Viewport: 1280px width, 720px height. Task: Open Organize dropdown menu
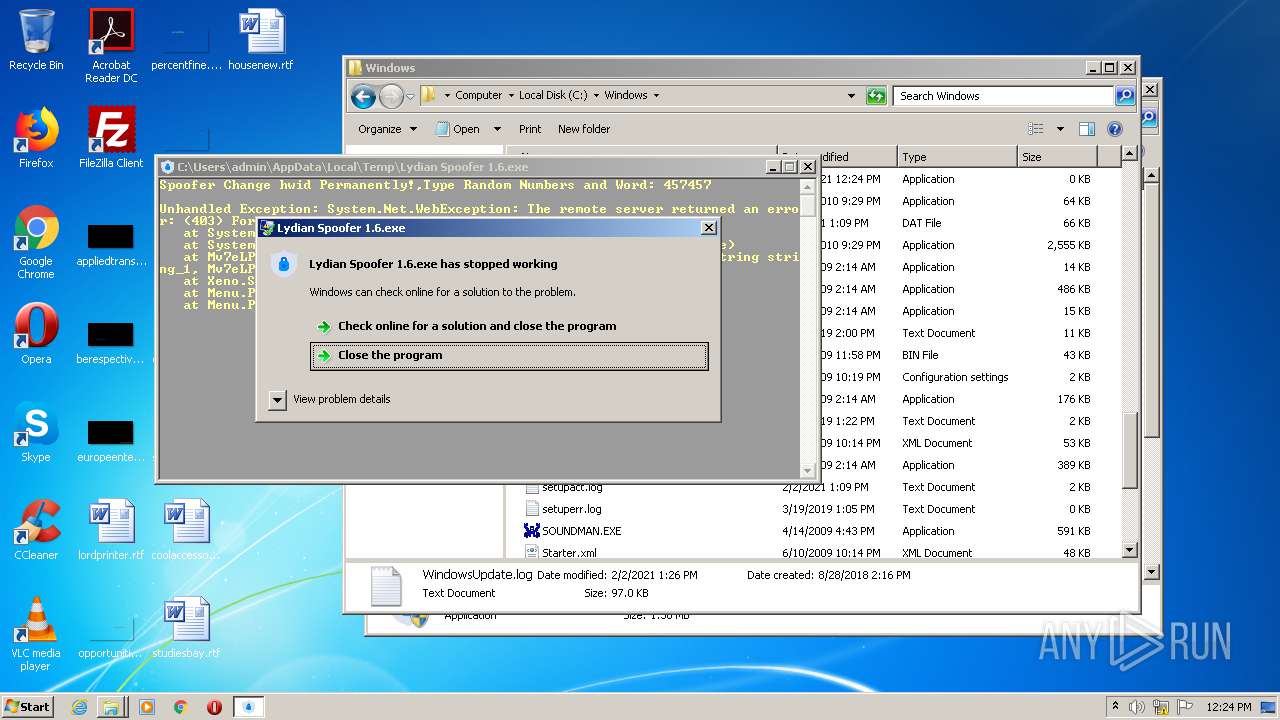(387, 129)
